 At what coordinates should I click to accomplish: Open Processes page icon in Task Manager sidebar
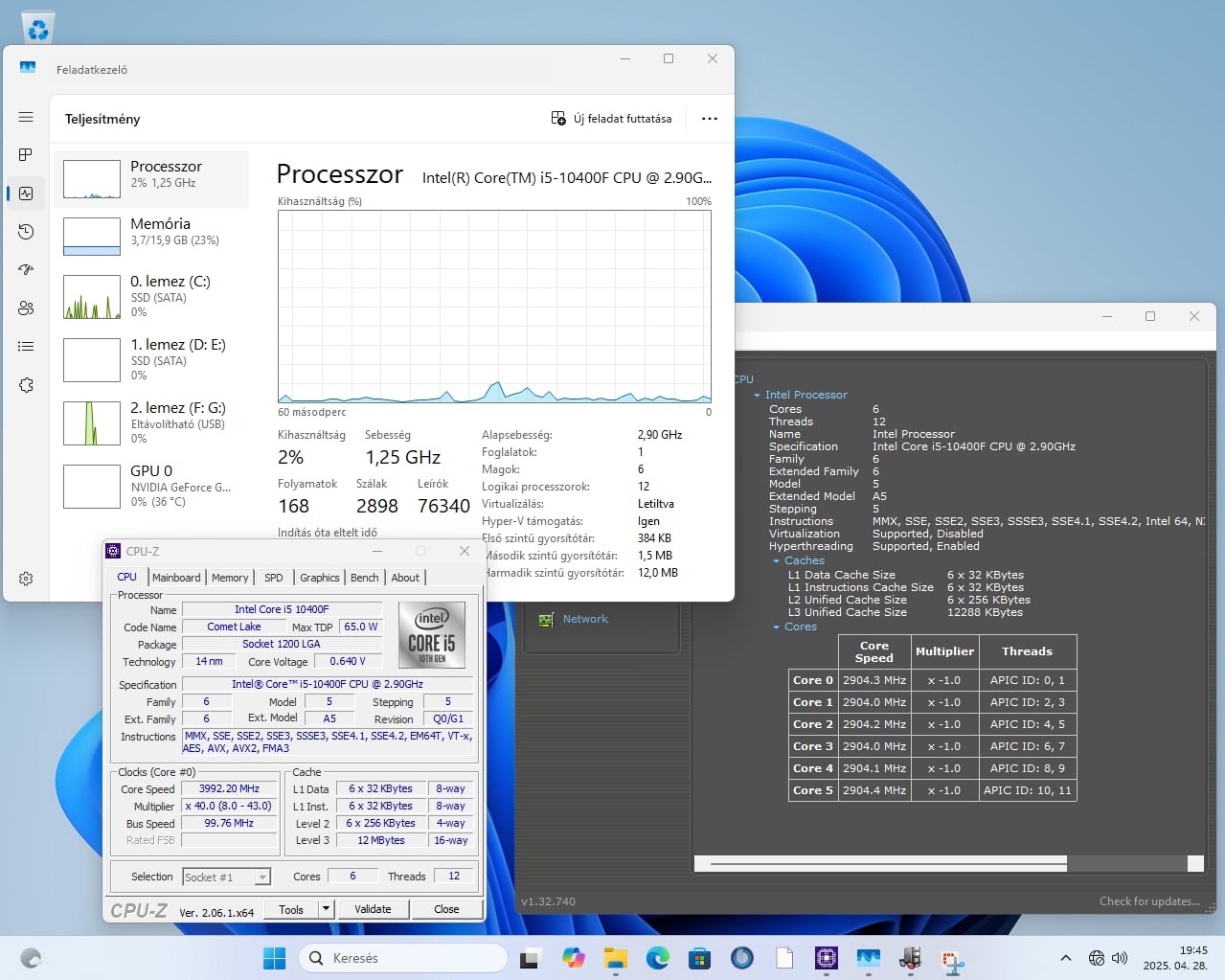26,154
